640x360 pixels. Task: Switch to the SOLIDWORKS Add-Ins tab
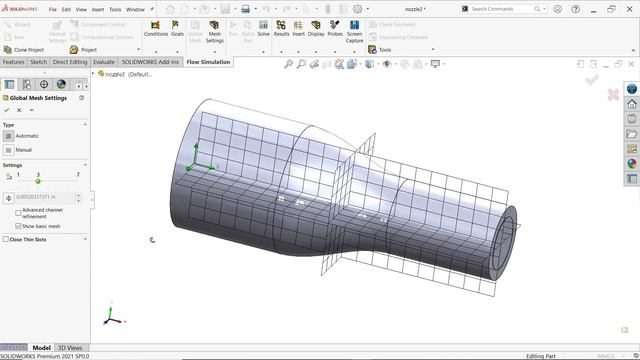[150, 62]
